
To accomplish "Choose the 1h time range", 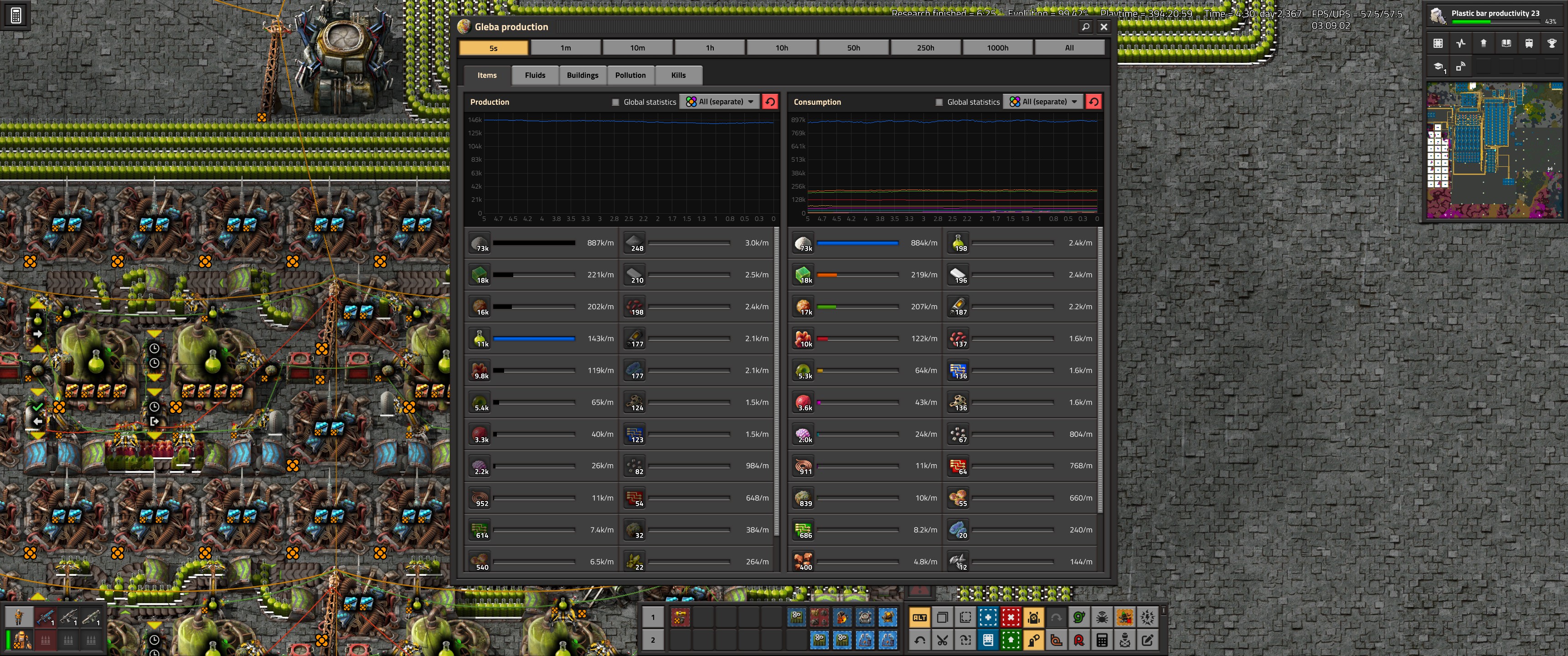I will pyautogui.click(x=710, y=47).
